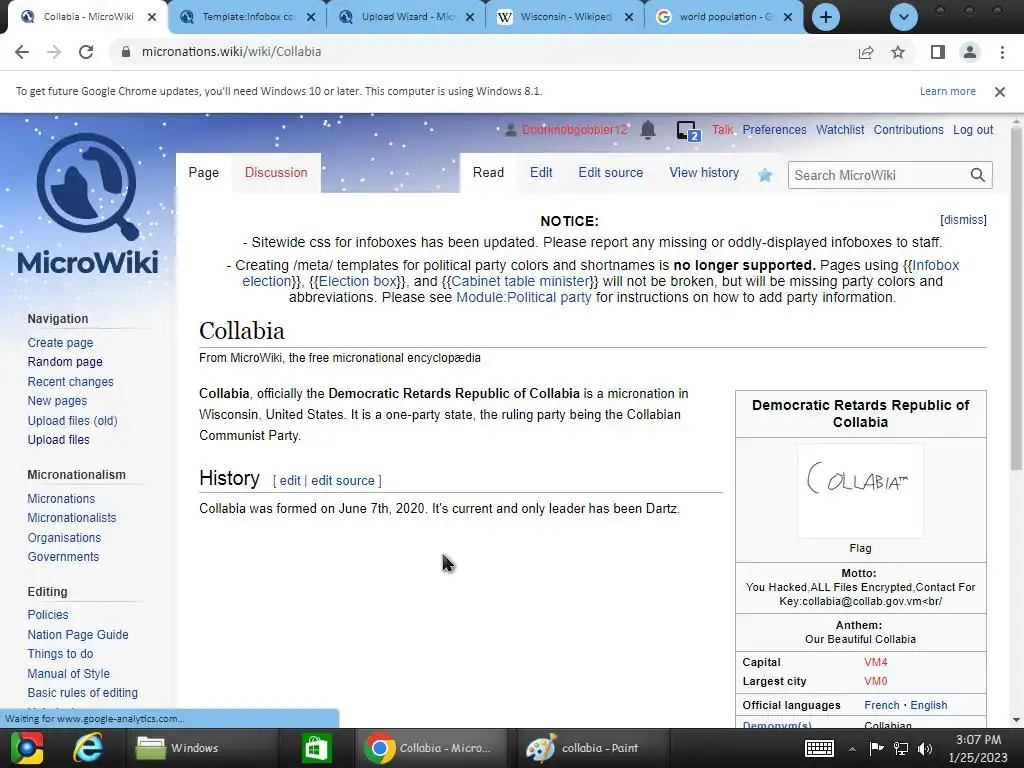Open the notices monitor icon with badge 2
Viewport: 1024px width, 768px height.
(688, 131)
